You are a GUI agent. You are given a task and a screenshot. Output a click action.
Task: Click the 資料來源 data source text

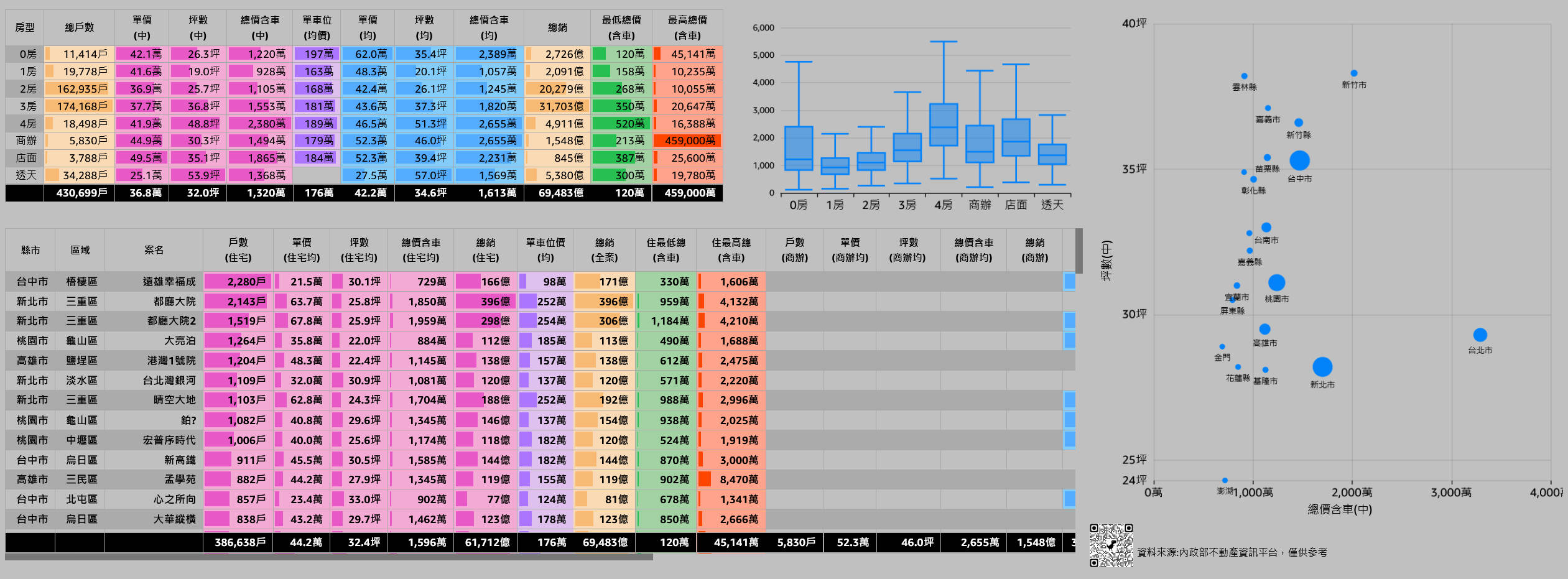point(1232,552)
